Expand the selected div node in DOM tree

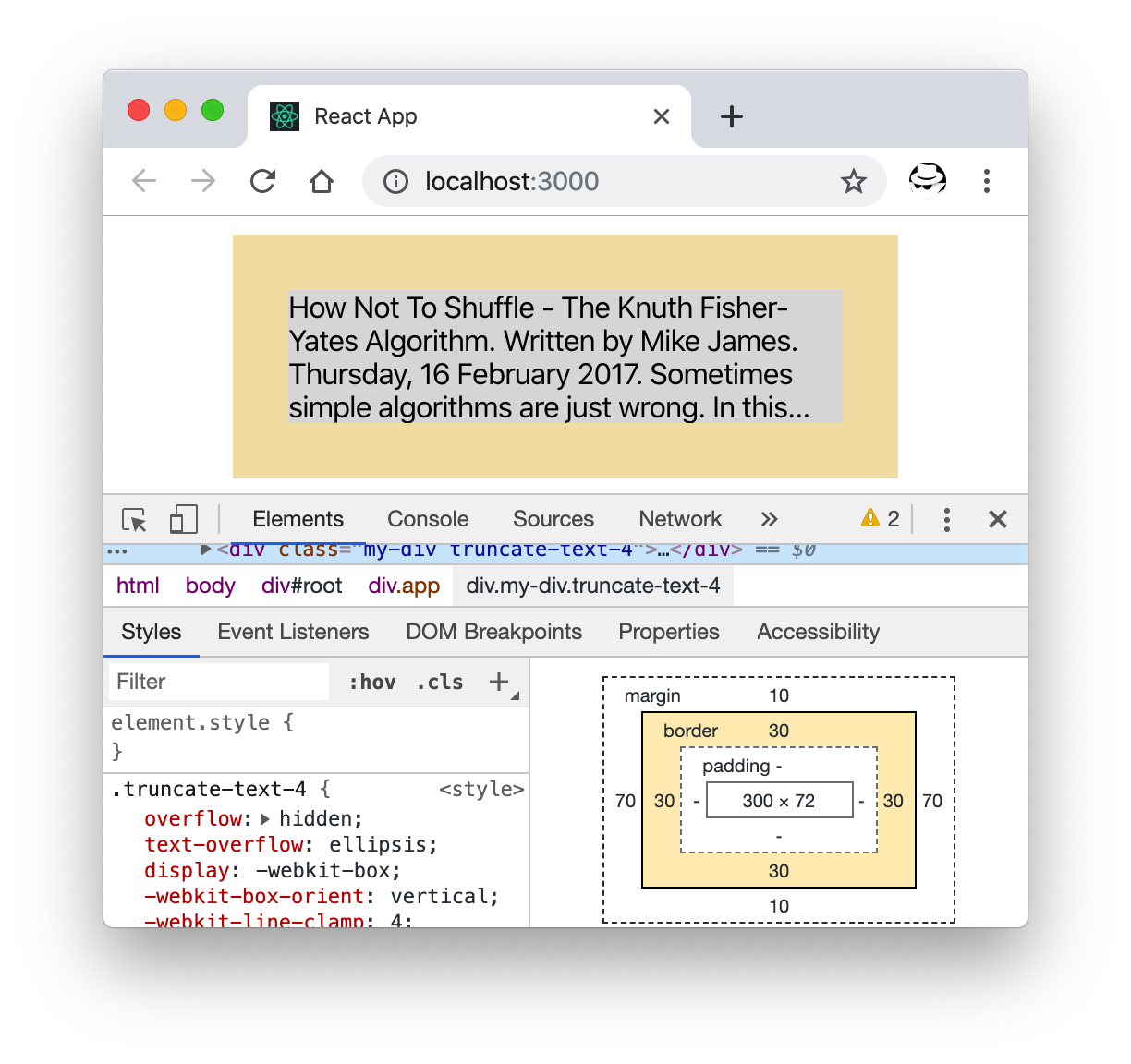(x=206, y=550)
